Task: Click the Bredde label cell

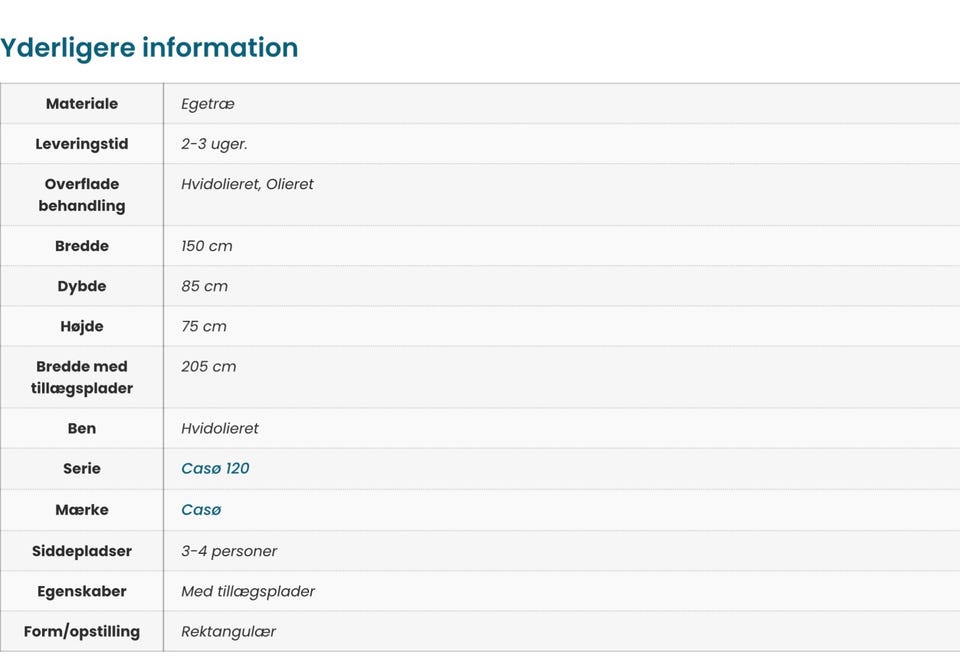Action: pyautogui.click(x=82, y=245)
